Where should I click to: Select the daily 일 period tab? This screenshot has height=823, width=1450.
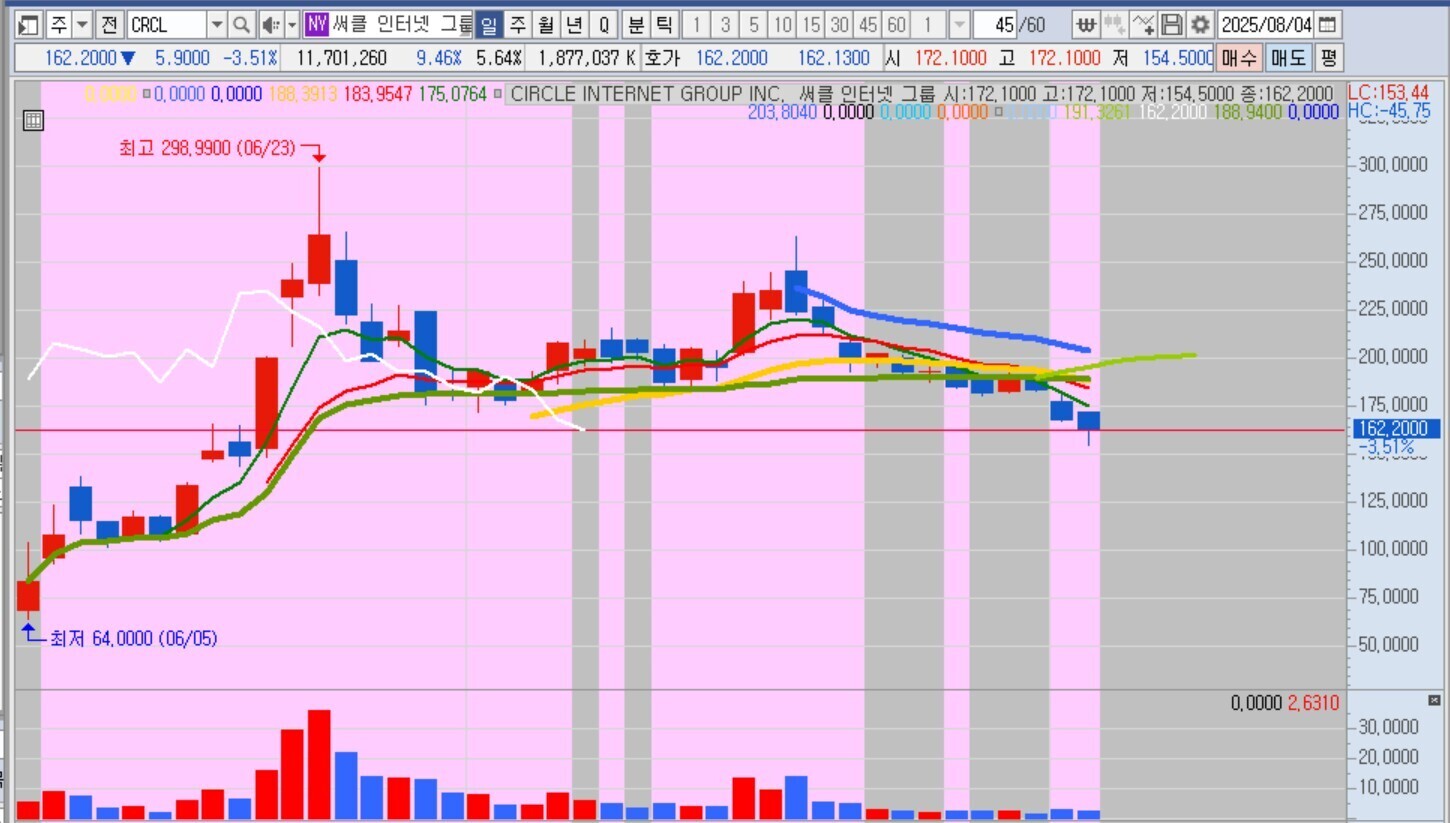pyautogui.click(x=488, y=25)
